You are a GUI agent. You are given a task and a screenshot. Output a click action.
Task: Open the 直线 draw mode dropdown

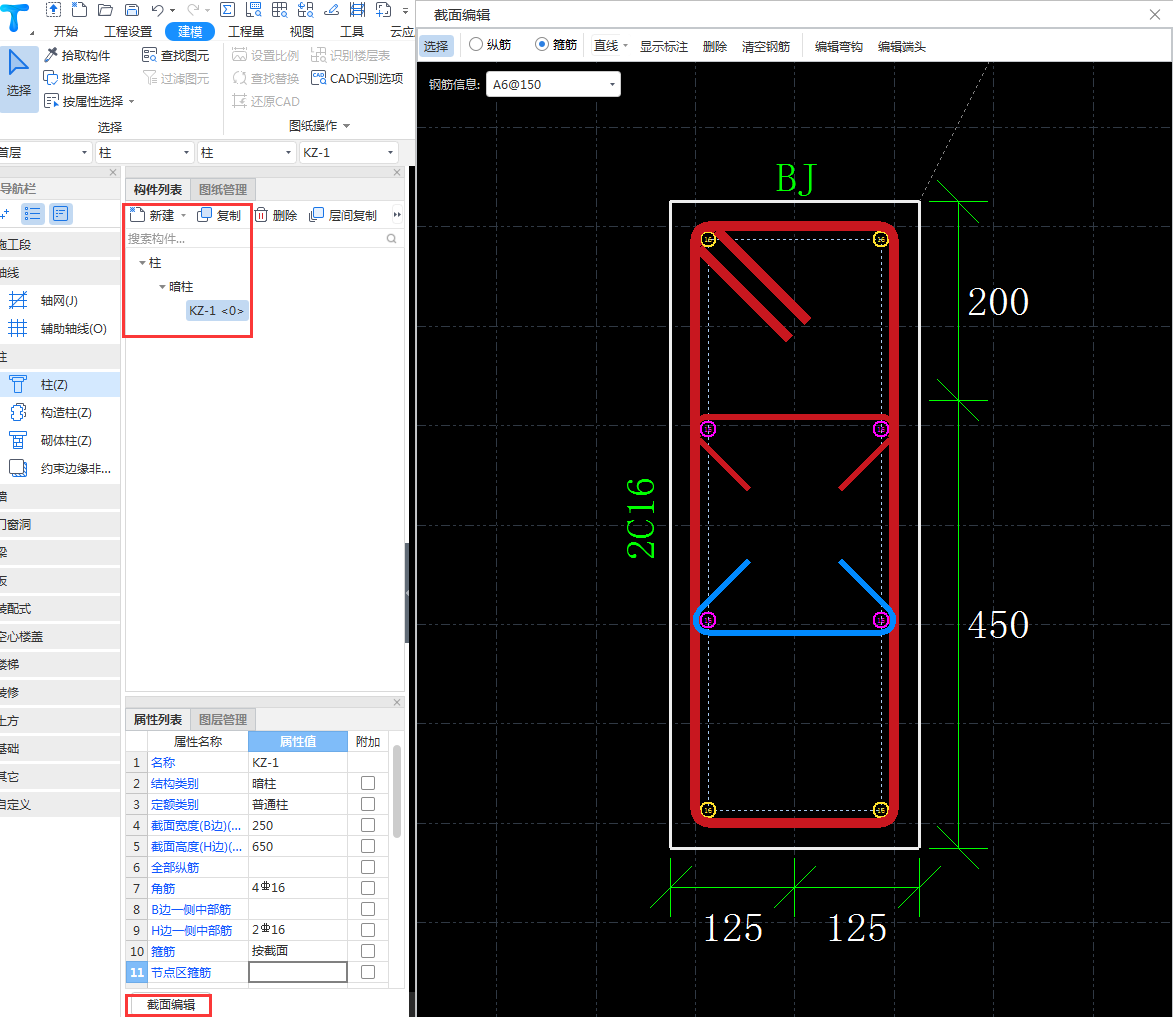625,46
